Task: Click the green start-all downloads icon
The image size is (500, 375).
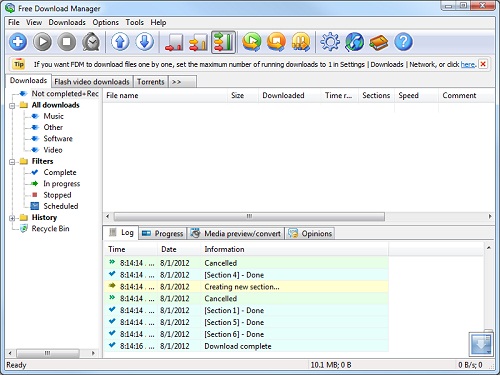Action: 252,42
